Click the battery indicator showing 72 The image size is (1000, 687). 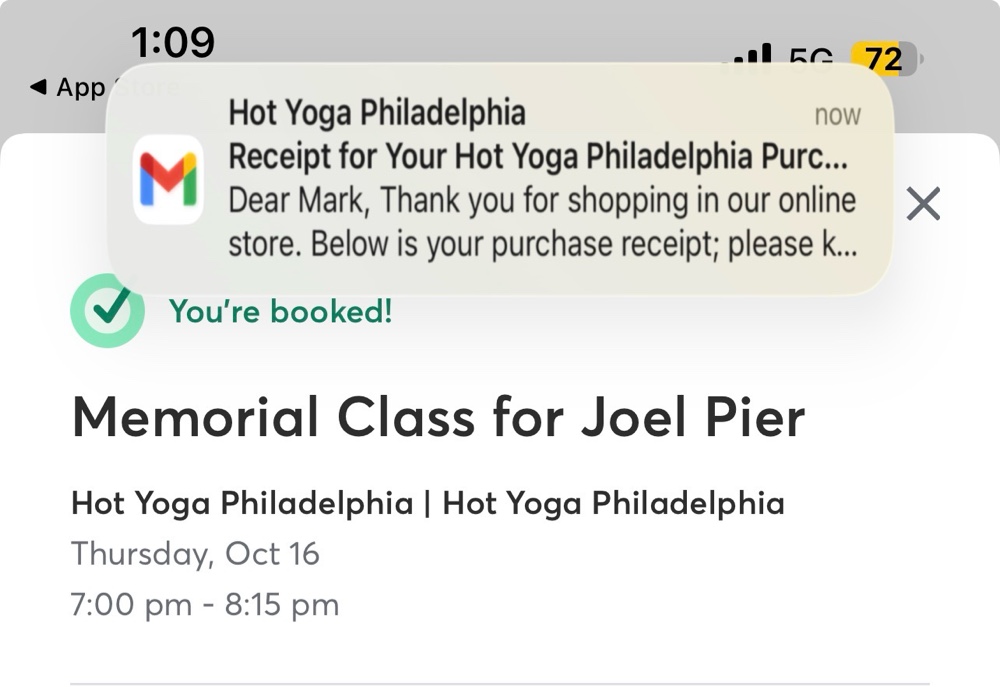(x=884, y=59)
